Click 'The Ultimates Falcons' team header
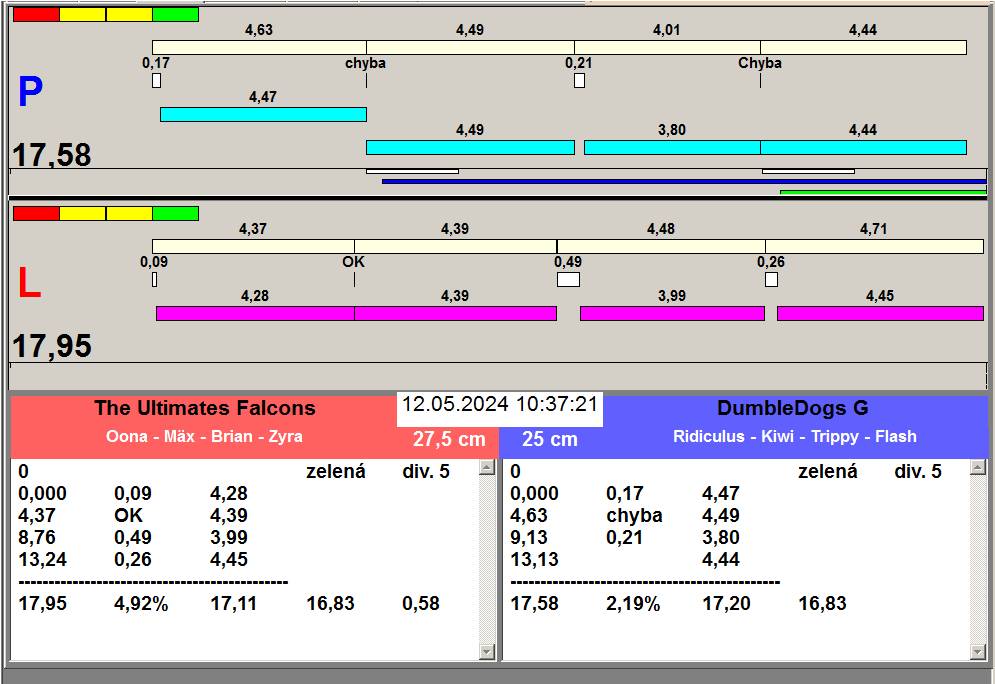995x684 pixels. tap(205, 408)
